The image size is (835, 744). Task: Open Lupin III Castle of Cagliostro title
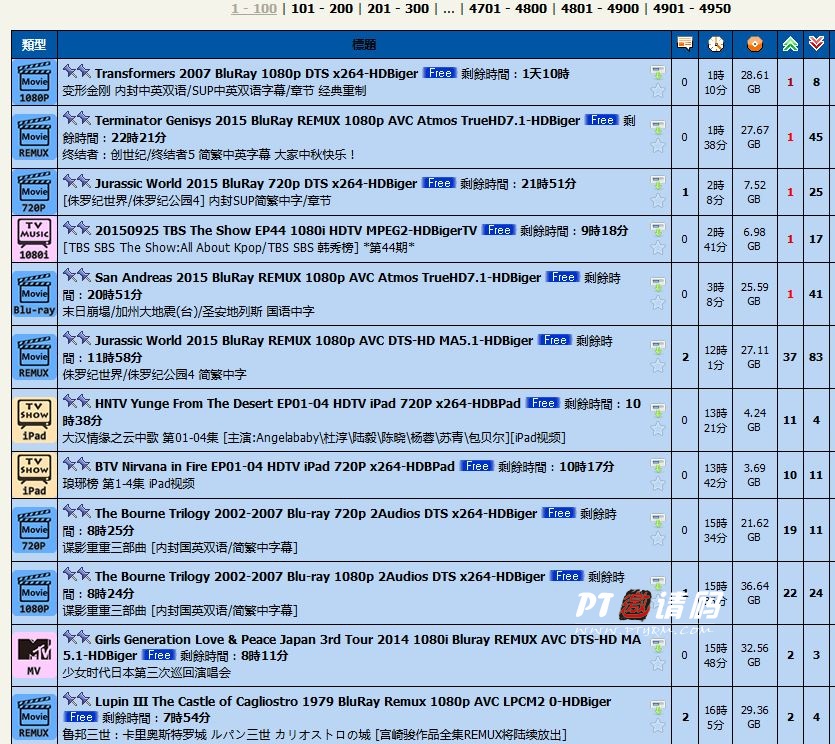click(353, 701)
